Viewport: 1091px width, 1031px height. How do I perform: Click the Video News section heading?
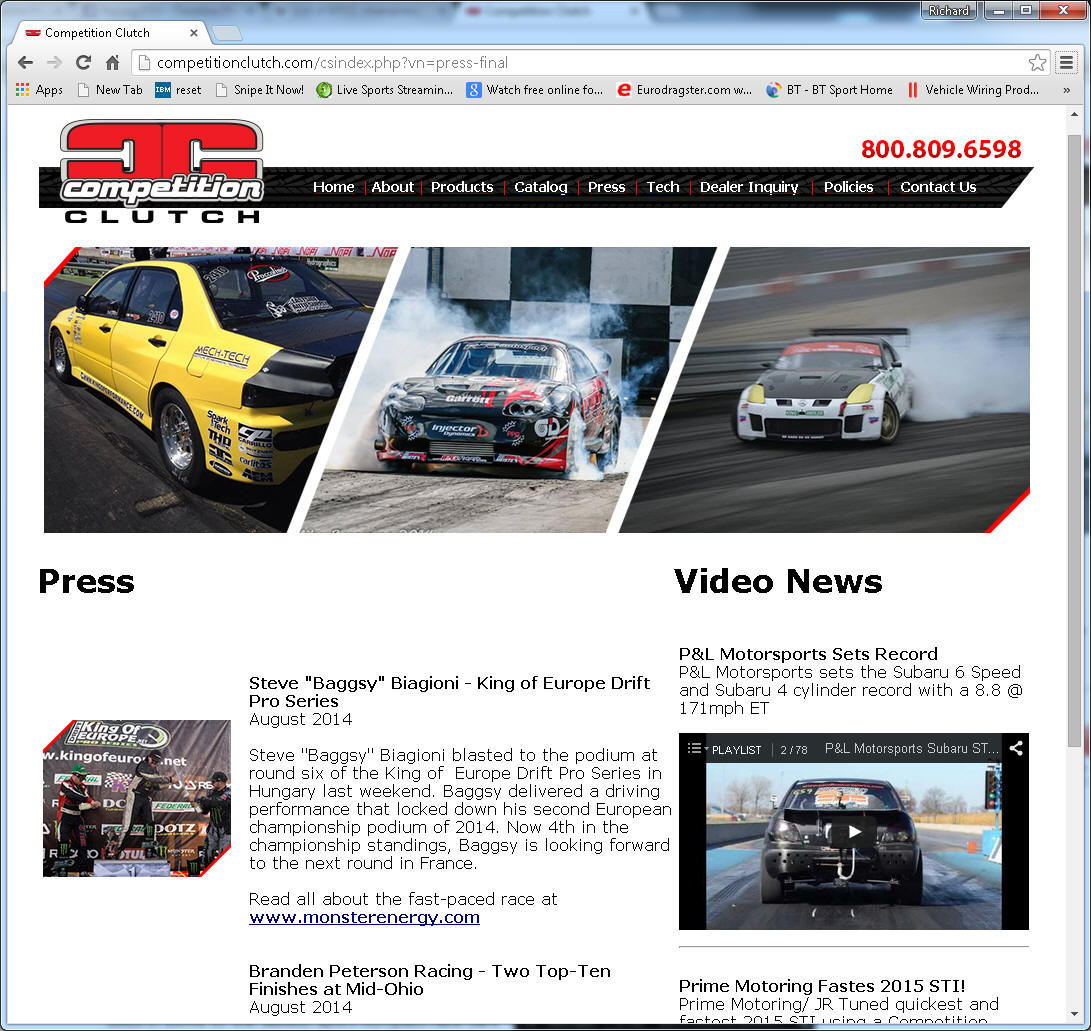click(x=778, y=582)
